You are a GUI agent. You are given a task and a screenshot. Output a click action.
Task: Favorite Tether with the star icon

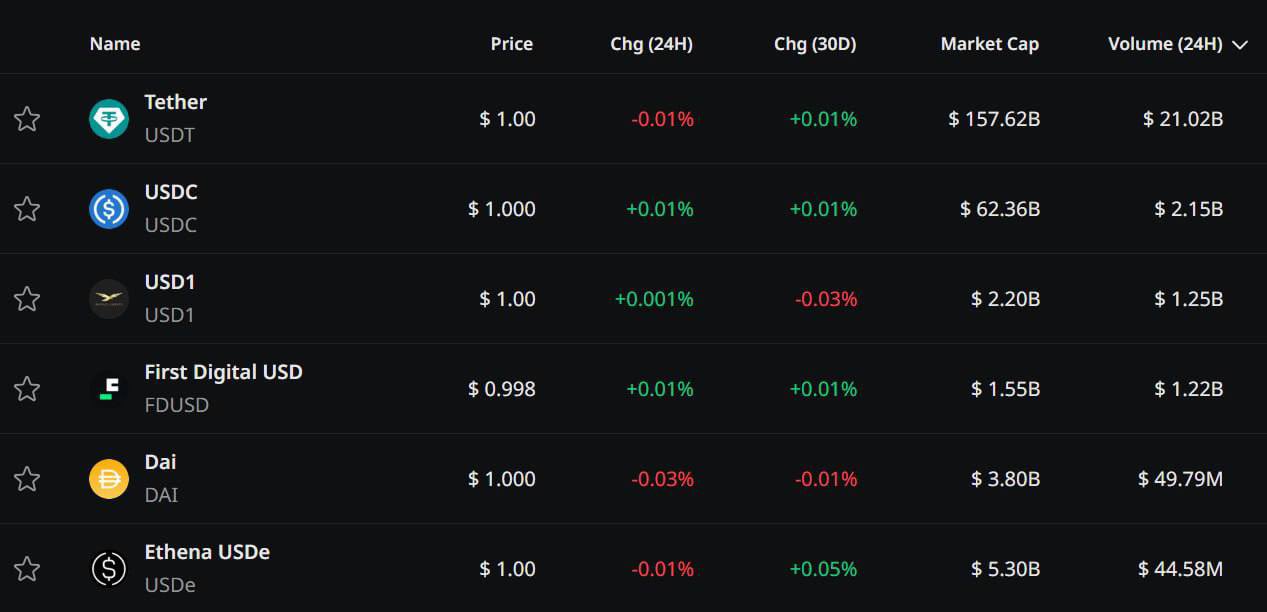point(27,119)
